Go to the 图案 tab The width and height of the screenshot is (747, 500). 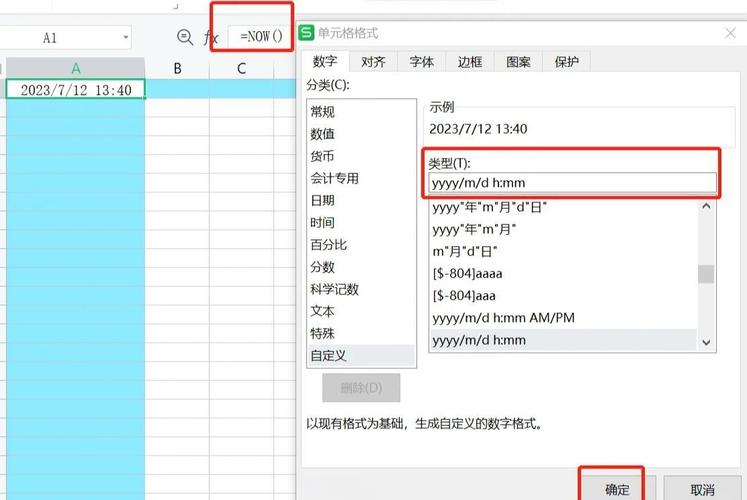pos(518,62)
